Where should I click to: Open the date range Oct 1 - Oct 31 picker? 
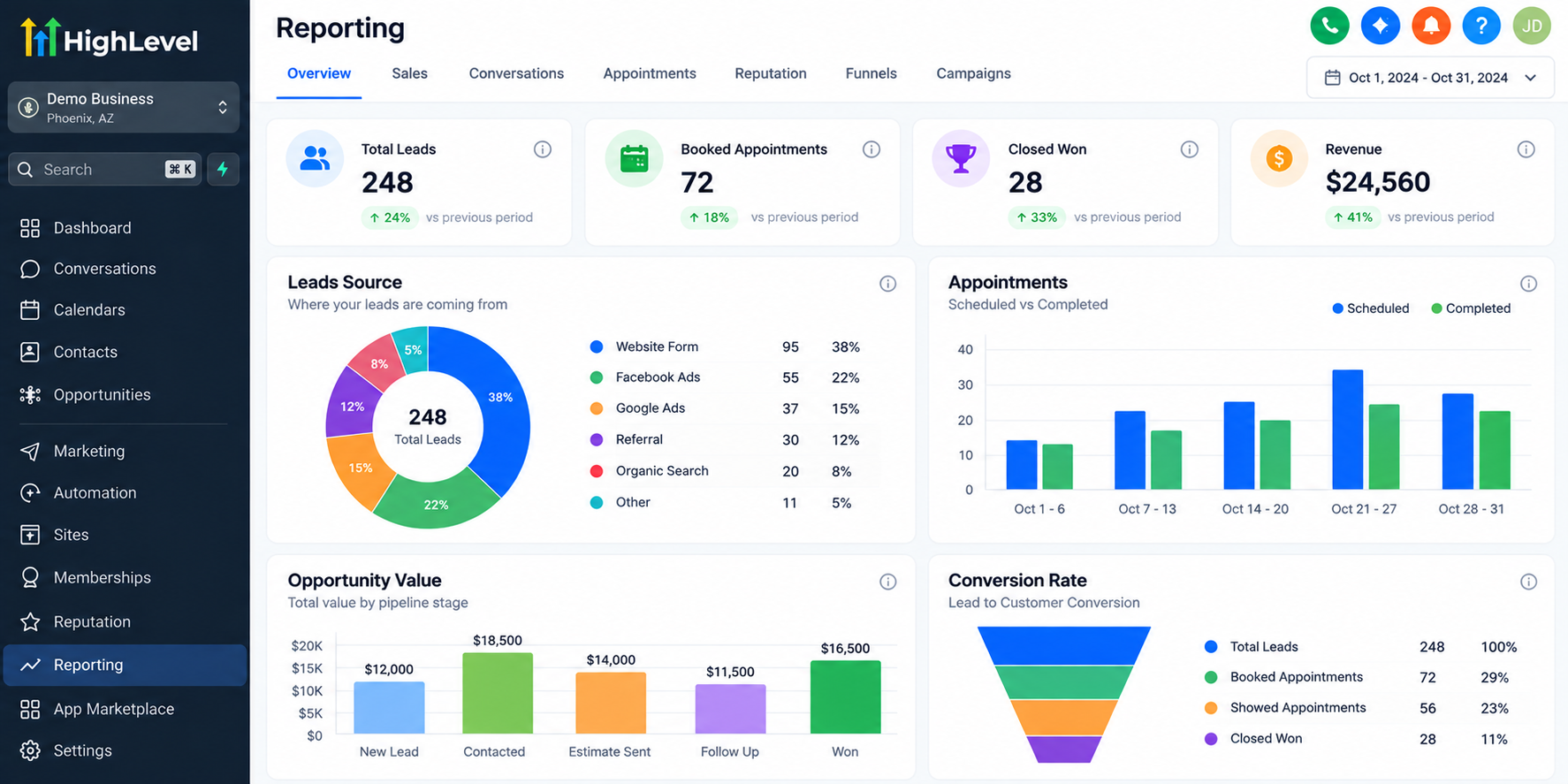(x=1430, y=78)
